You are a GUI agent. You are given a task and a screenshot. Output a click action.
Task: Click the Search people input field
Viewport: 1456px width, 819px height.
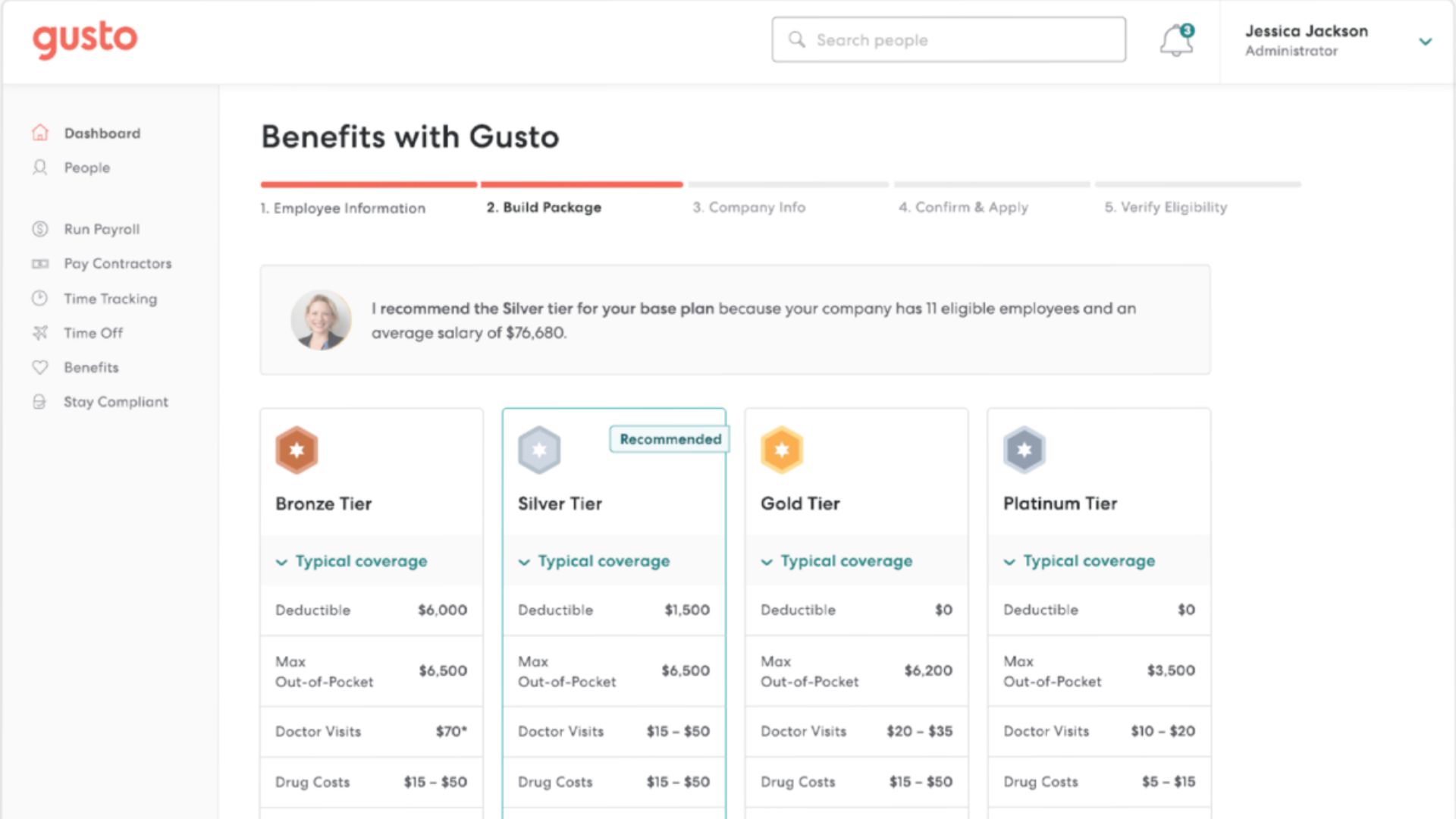coord(949,39)
